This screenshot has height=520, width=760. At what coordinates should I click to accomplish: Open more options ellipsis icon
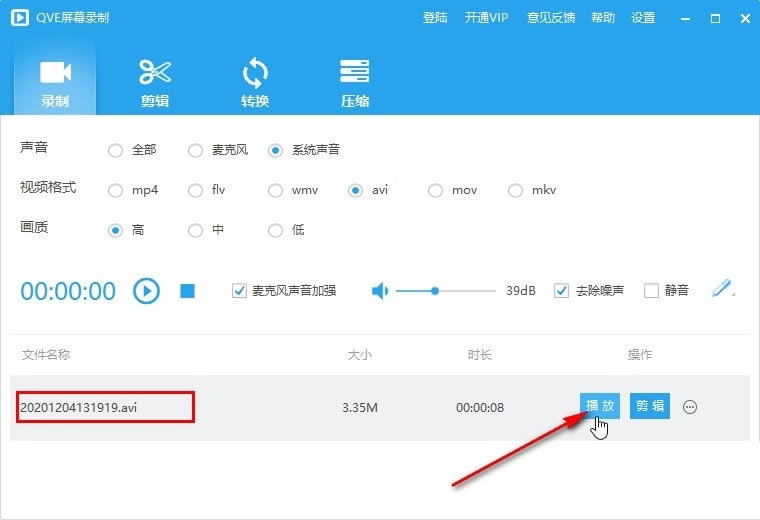pos(690,407)
